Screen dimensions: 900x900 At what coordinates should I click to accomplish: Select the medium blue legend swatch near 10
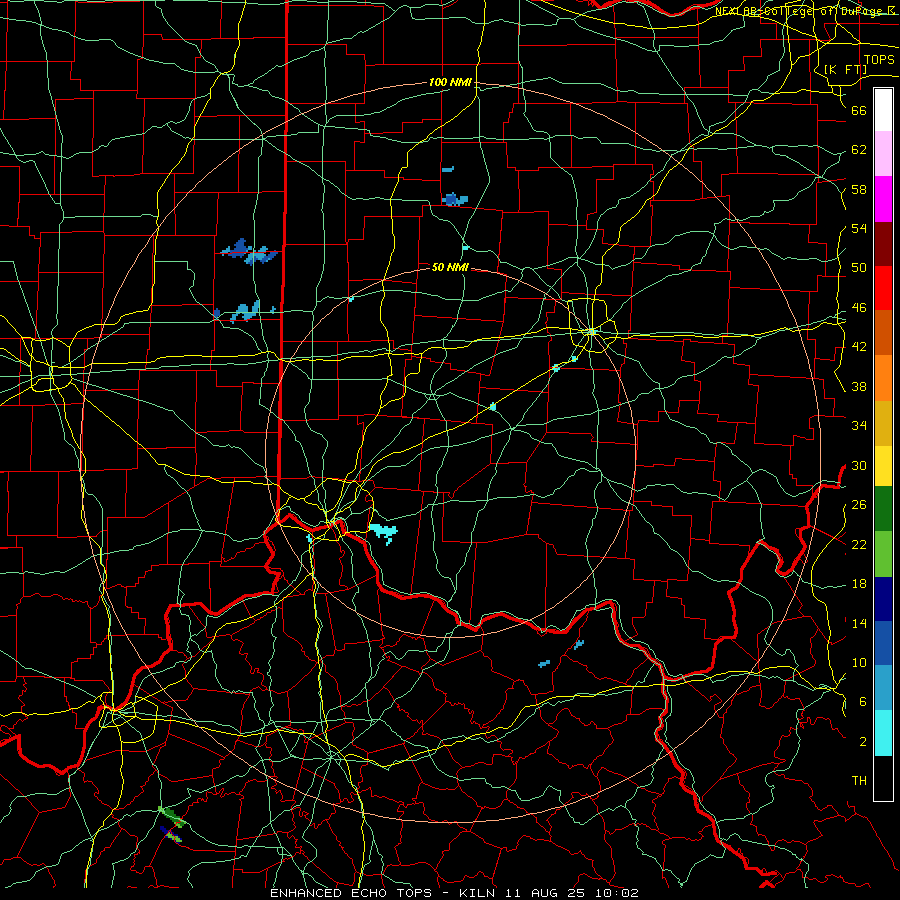(x=883, y=643)
